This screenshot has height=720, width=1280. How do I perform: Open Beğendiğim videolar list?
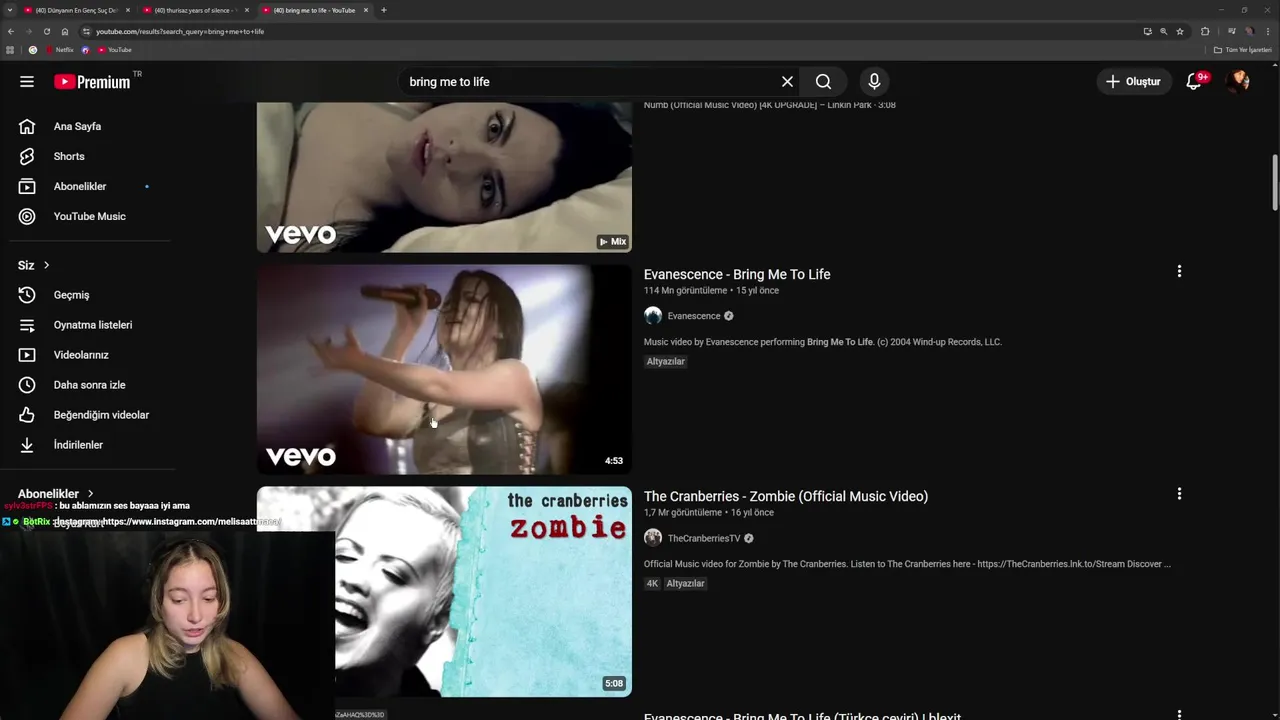pyautogui.click(x=101, y=415)
